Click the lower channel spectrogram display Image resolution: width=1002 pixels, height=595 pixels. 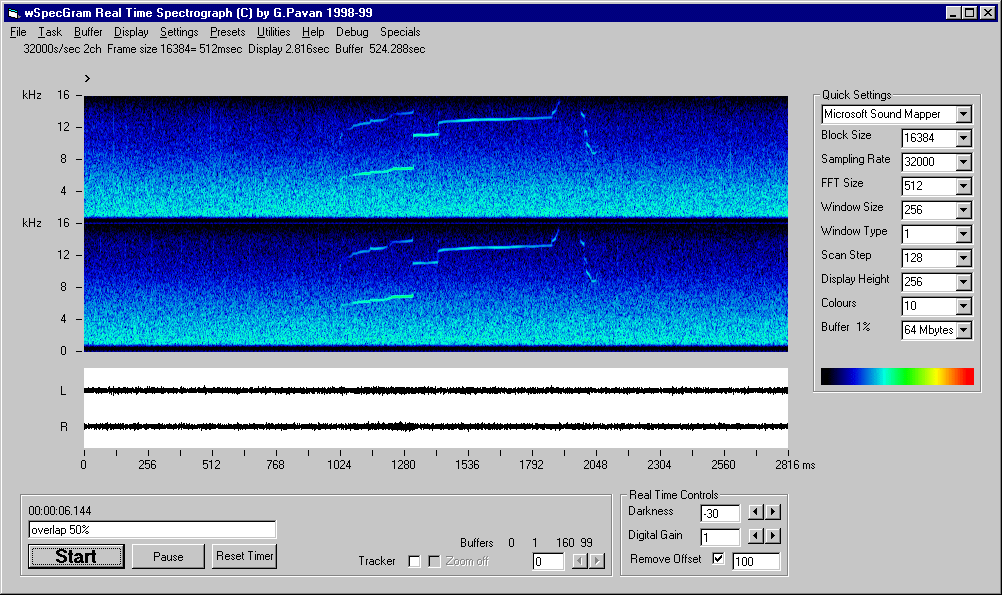(436, 286)
